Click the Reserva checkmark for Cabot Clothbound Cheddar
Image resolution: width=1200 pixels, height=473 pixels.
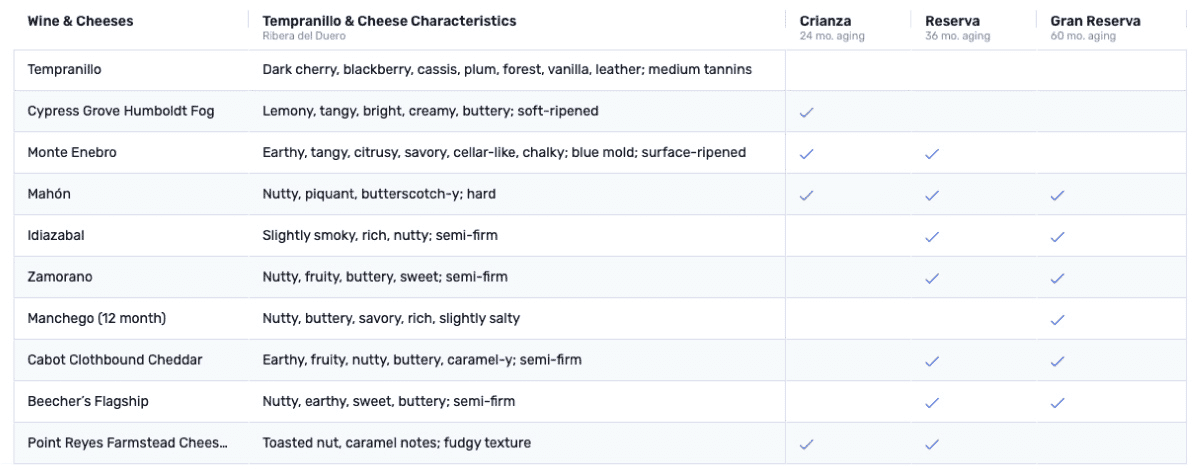[x=932, y=361]
